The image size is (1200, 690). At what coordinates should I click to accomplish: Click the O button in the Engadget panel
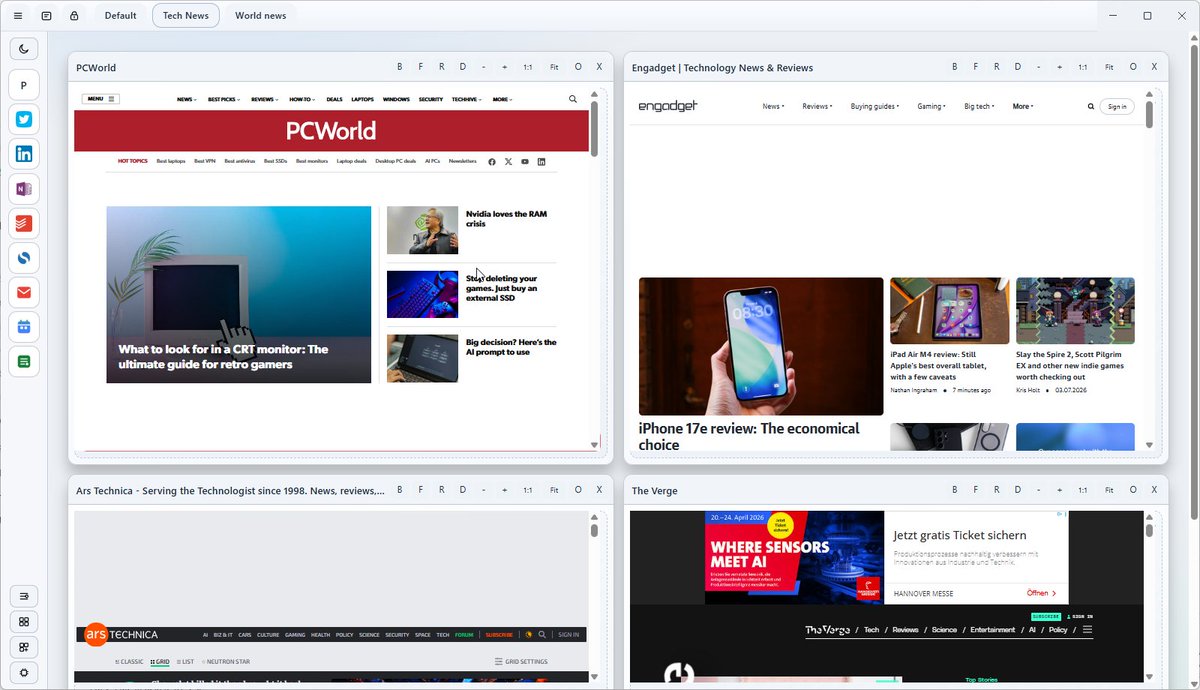coord(1133,67)
